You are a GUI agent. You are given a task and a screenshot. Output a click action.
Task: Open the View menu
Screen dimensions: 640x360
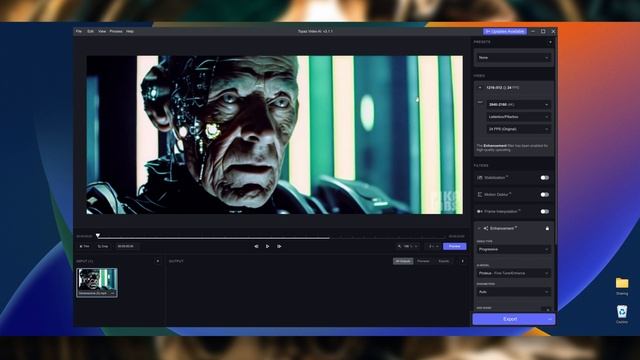pyautogui.click(x=102, y=31)
